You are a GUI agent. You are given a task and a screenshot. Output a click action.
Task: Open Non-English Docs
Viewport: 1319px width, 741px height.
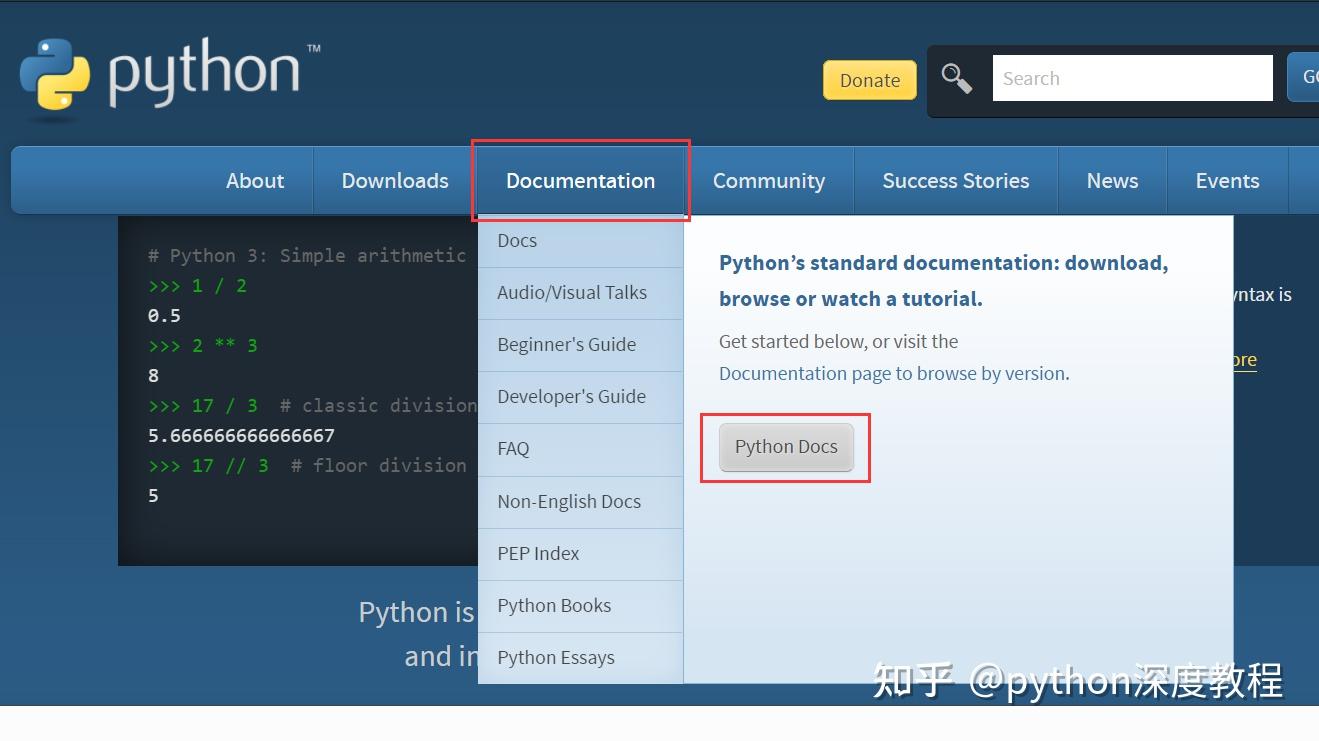569,501
